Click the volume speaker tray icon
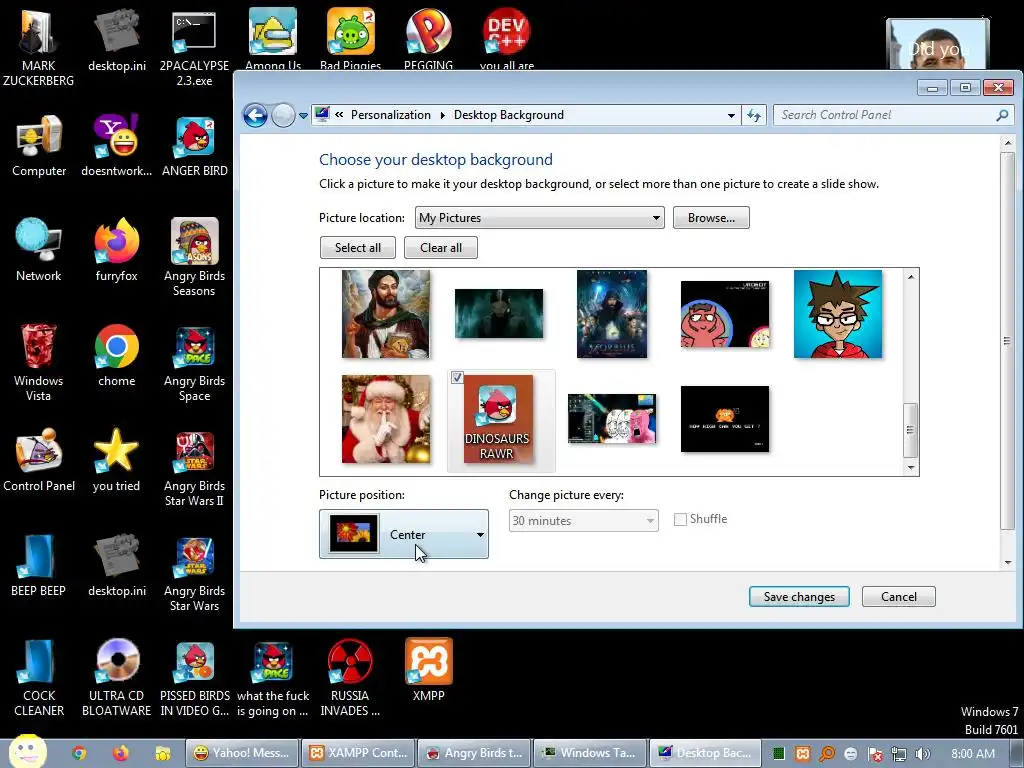The width and height of the screenshot is (1024, 768). coord(923,754)
